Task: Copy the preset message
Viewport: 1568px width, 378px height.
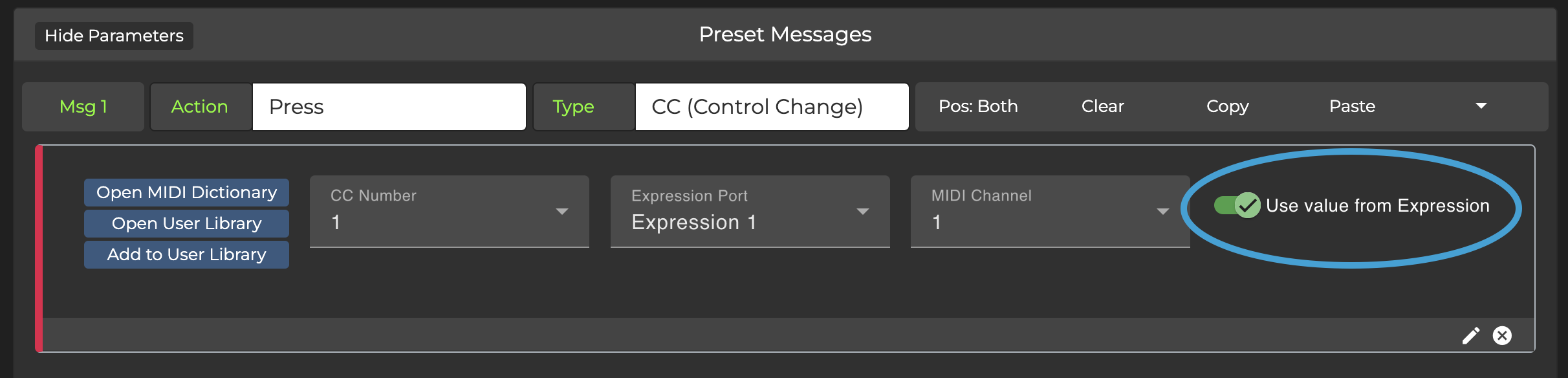Action: (x=1227, y=106)
